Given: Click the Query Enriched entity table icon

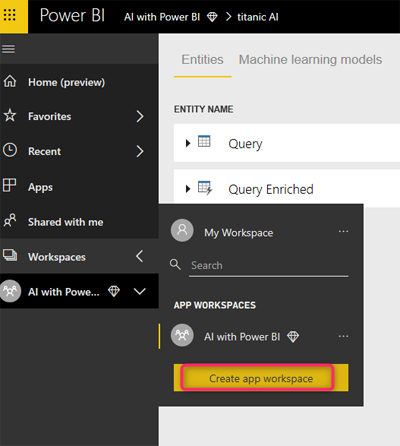Looking at the screenshot, I should pyautogui.click(x=205, y=188).
